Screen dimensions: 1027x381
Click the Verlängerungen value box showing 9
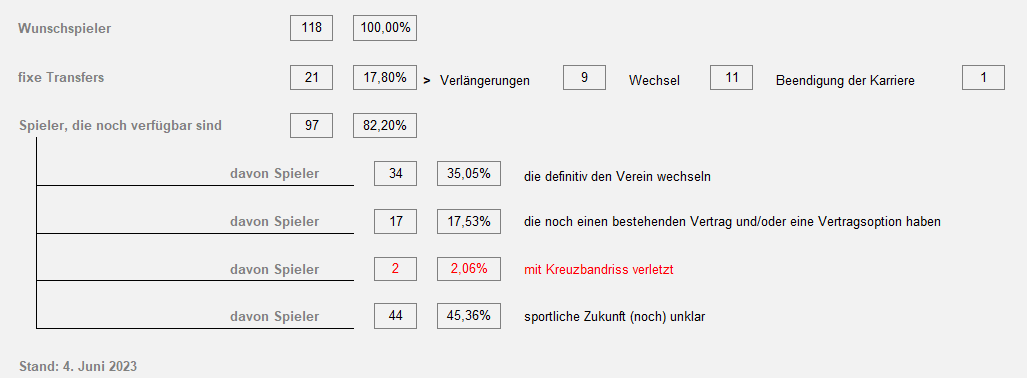(x=584, y=77)
